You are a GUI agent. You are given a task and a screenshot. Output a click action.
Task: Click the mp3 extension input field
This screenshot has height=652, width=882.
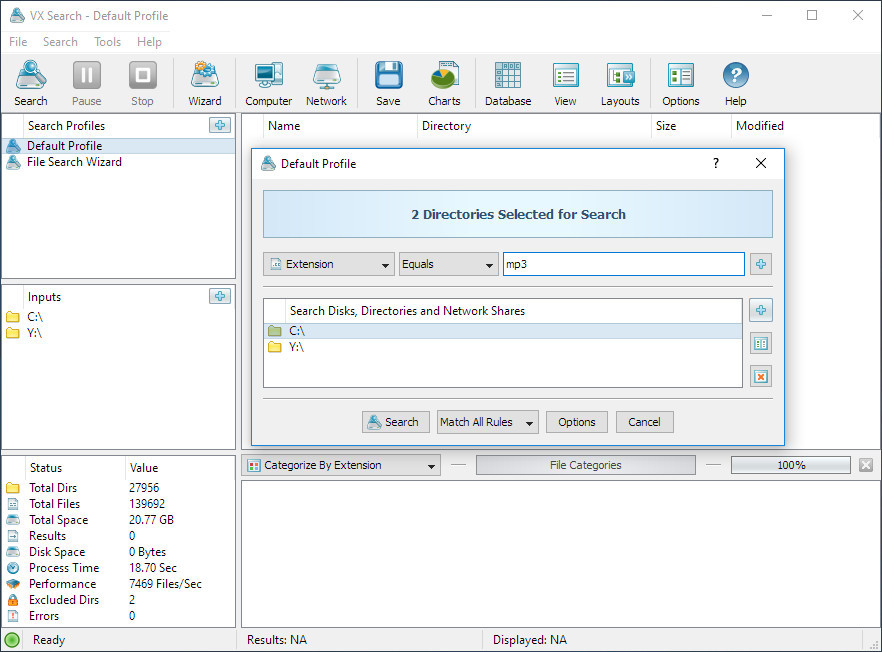point(623,264)
